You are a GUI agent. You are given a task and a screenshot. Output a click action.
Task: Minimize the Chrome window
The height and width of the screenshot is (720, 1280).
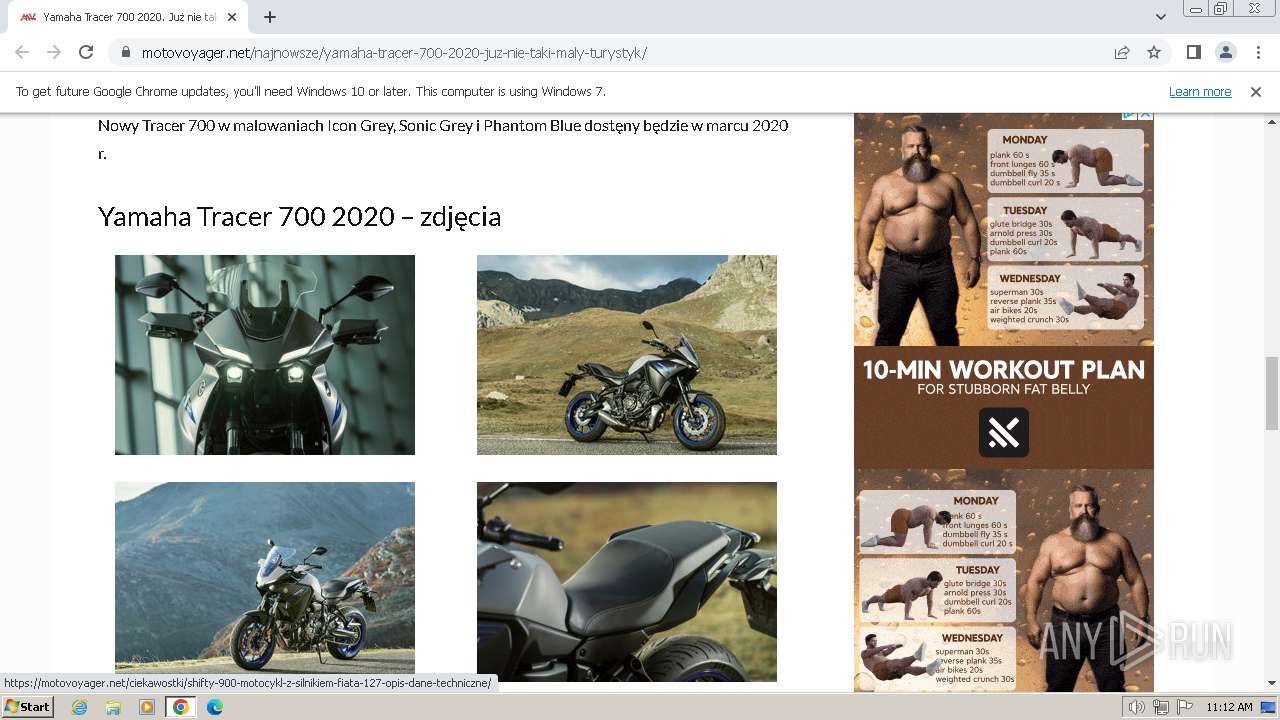pos(1195,9)
